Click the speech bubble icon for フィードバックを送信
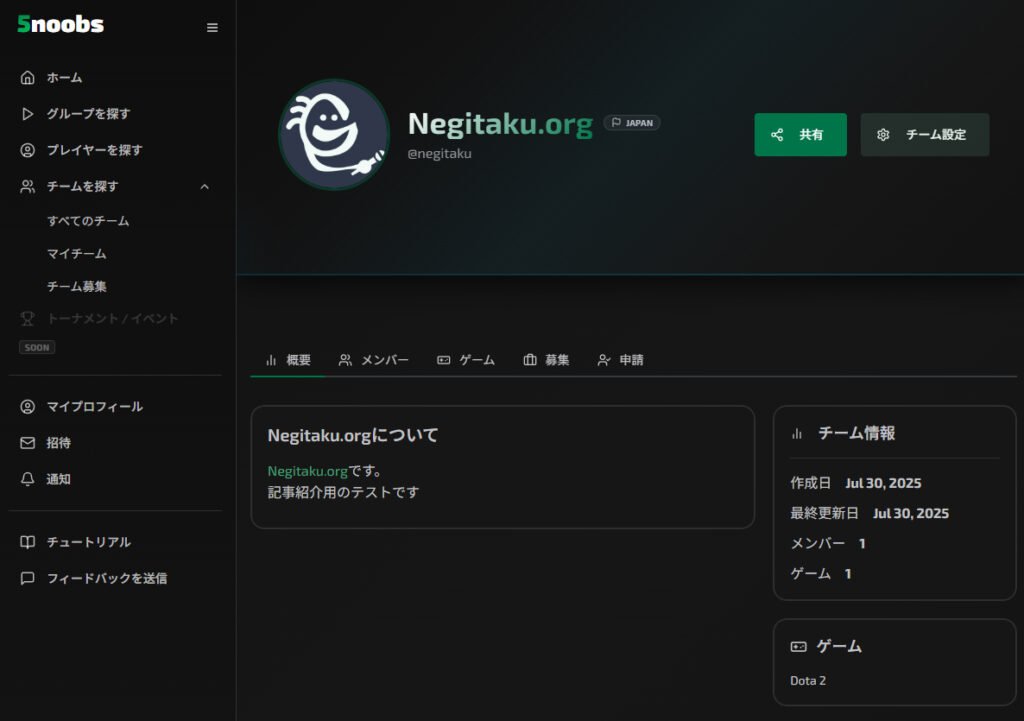 pyautogui.click(x=27, y=579)
